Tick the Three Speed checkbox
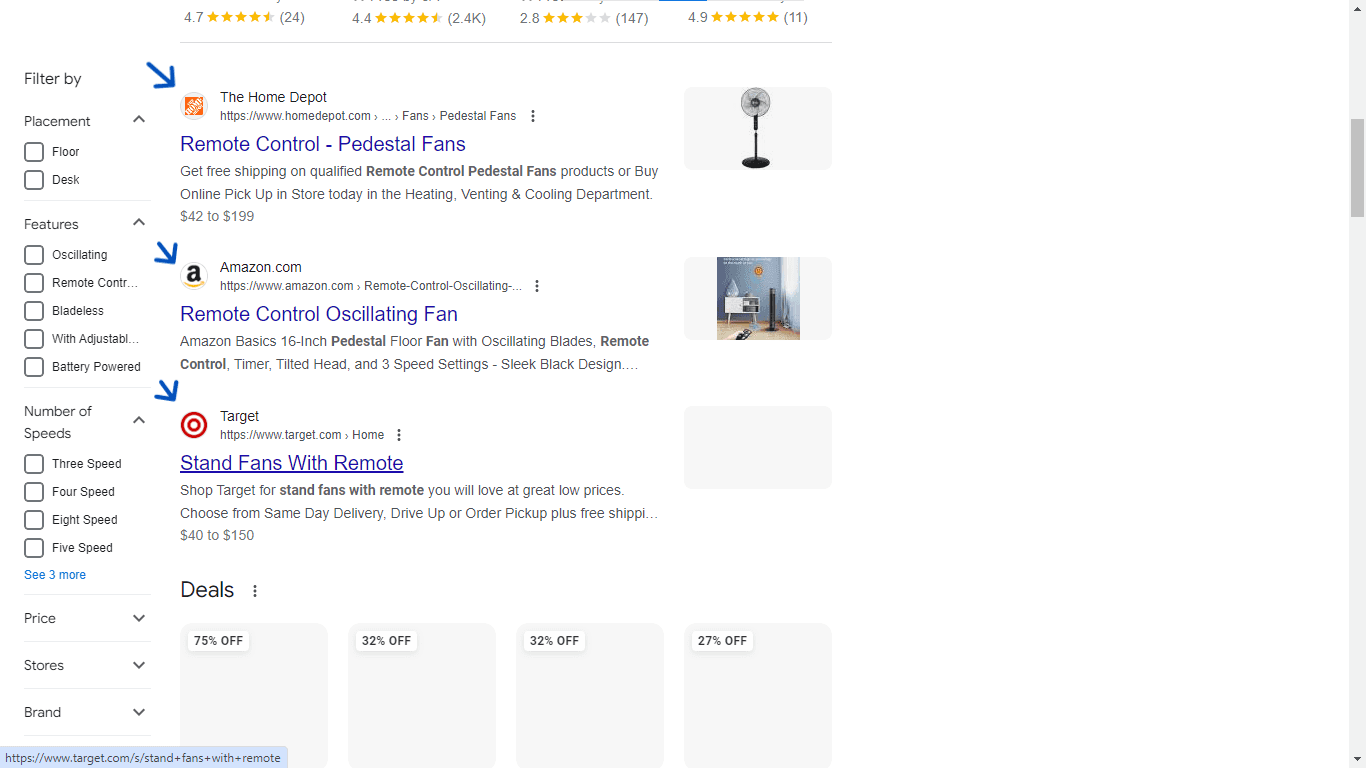This screenshot has width=1366, height=768. [34, 464]
